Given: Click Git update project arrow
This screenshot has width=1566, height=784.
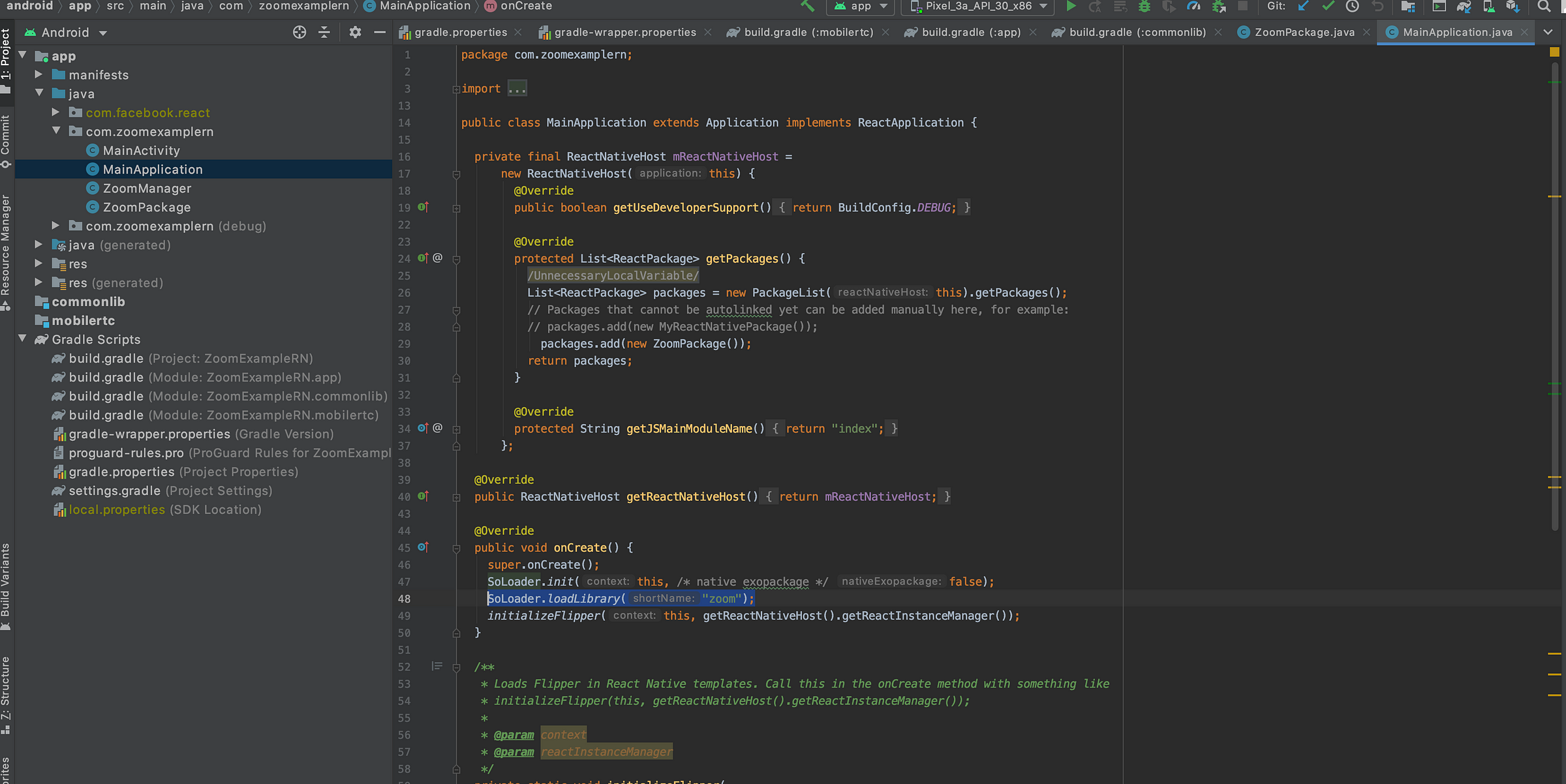Looking at the screenshot, I should (x=1303, y=7).
